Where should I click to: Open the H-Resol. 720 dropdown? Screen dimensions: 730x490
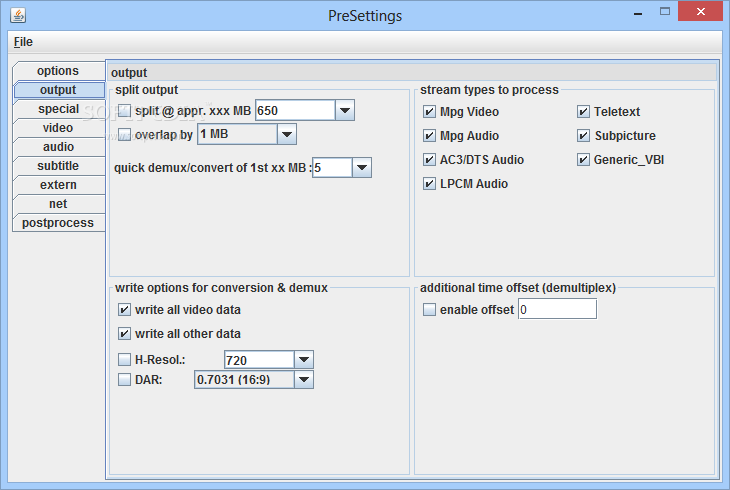point(304,360)
